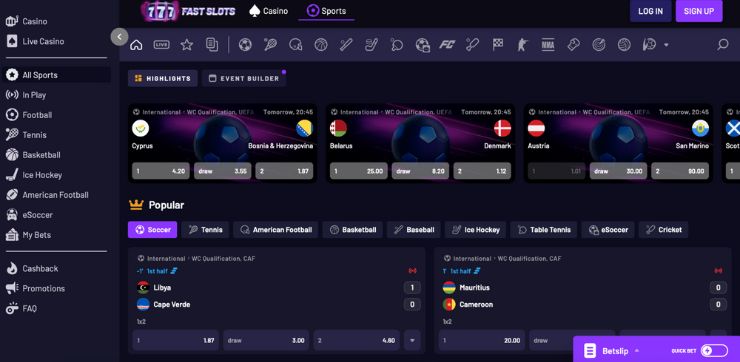Image resolution: width=740 pixels, height=362 pixels.
Task: Click the SIGN UP button
Action: [x=699, y=11]
